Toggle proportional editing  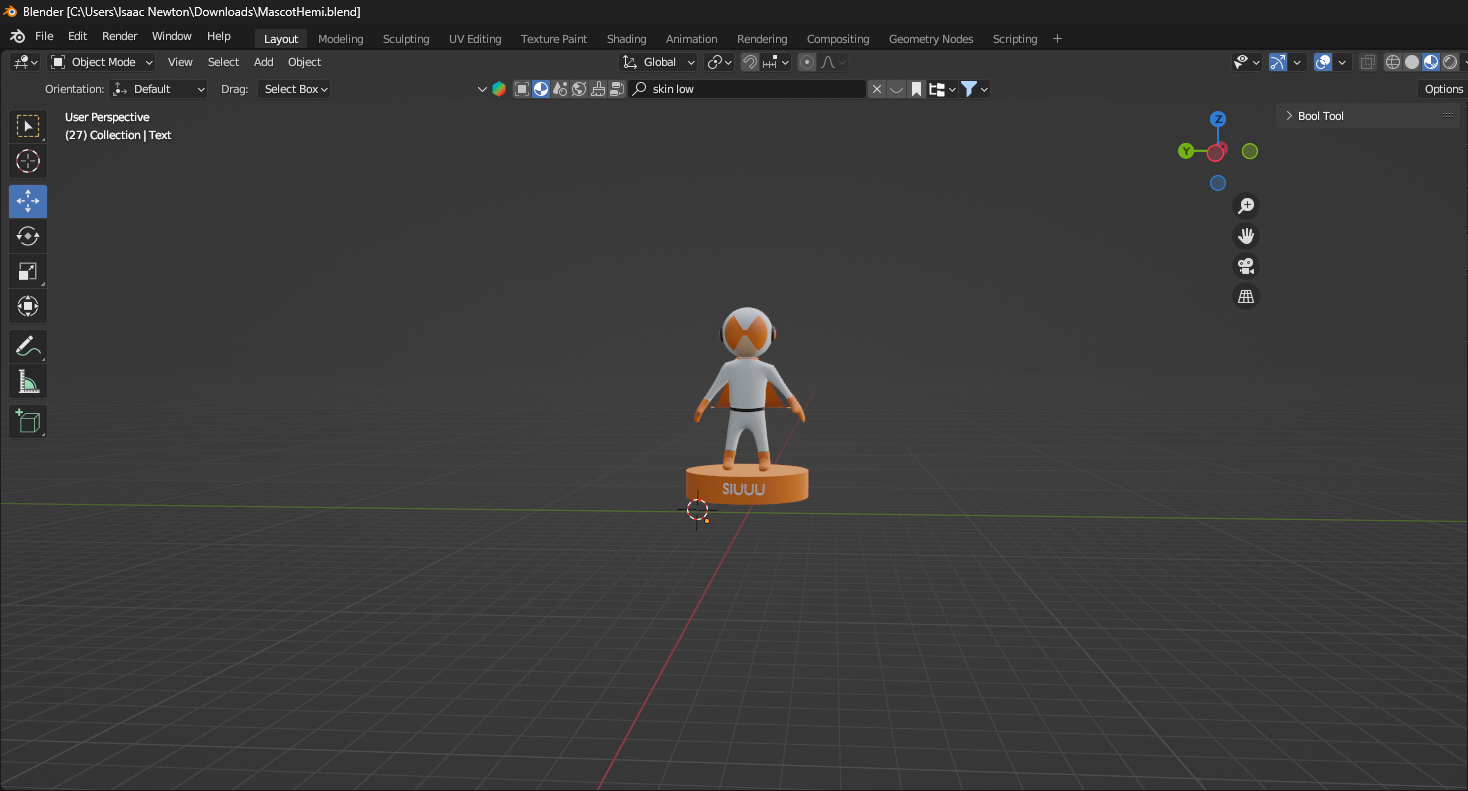[x=807, y=62]
